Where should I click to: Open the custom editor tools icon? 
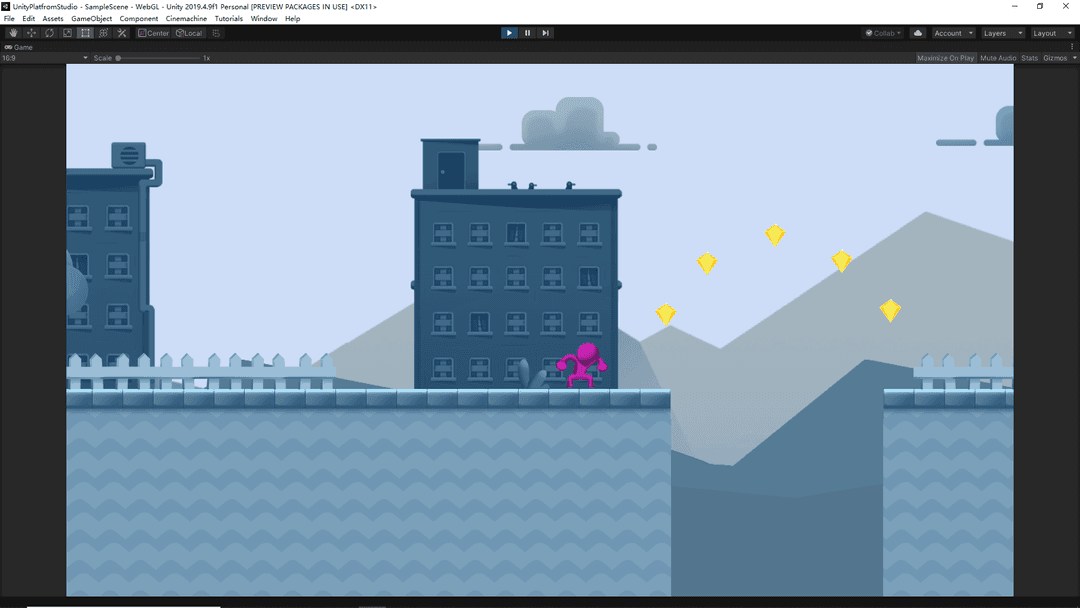pyautogui.click(x=122, y=33)
